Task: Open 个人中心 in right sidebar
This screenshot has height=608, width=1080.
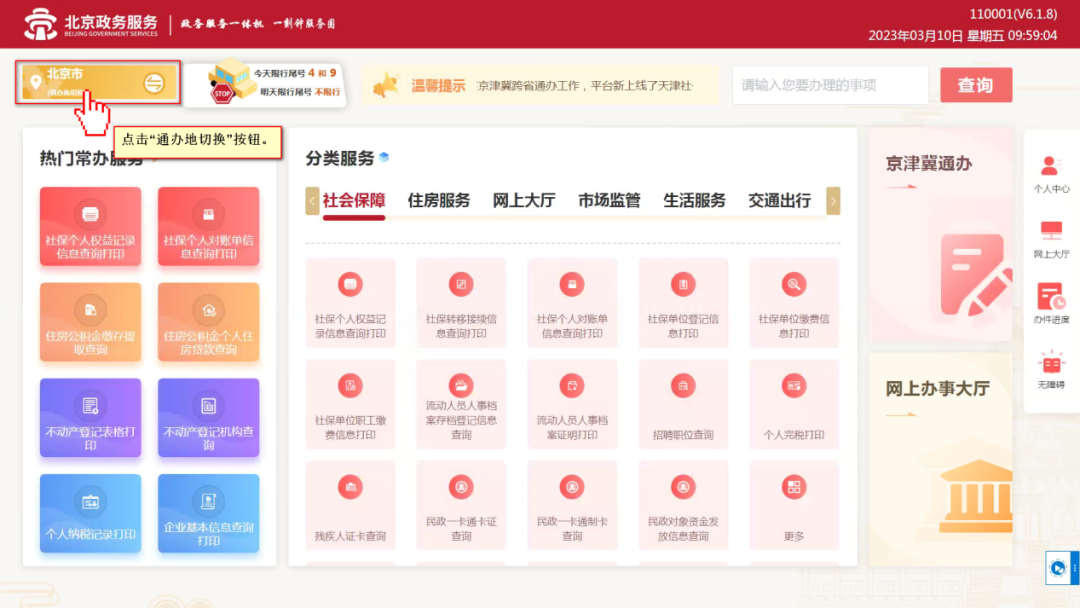Action: 1051,173
